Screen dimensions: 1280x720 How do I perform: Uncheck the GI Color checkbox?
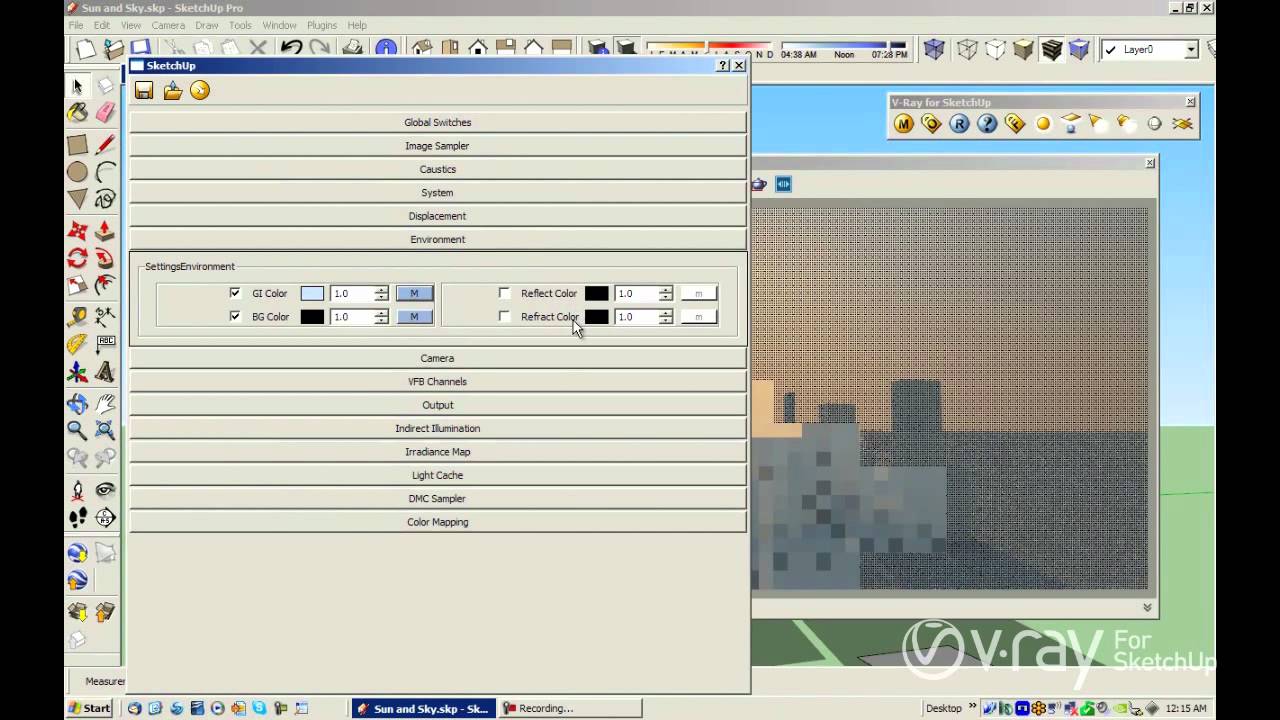coord(235,293)
